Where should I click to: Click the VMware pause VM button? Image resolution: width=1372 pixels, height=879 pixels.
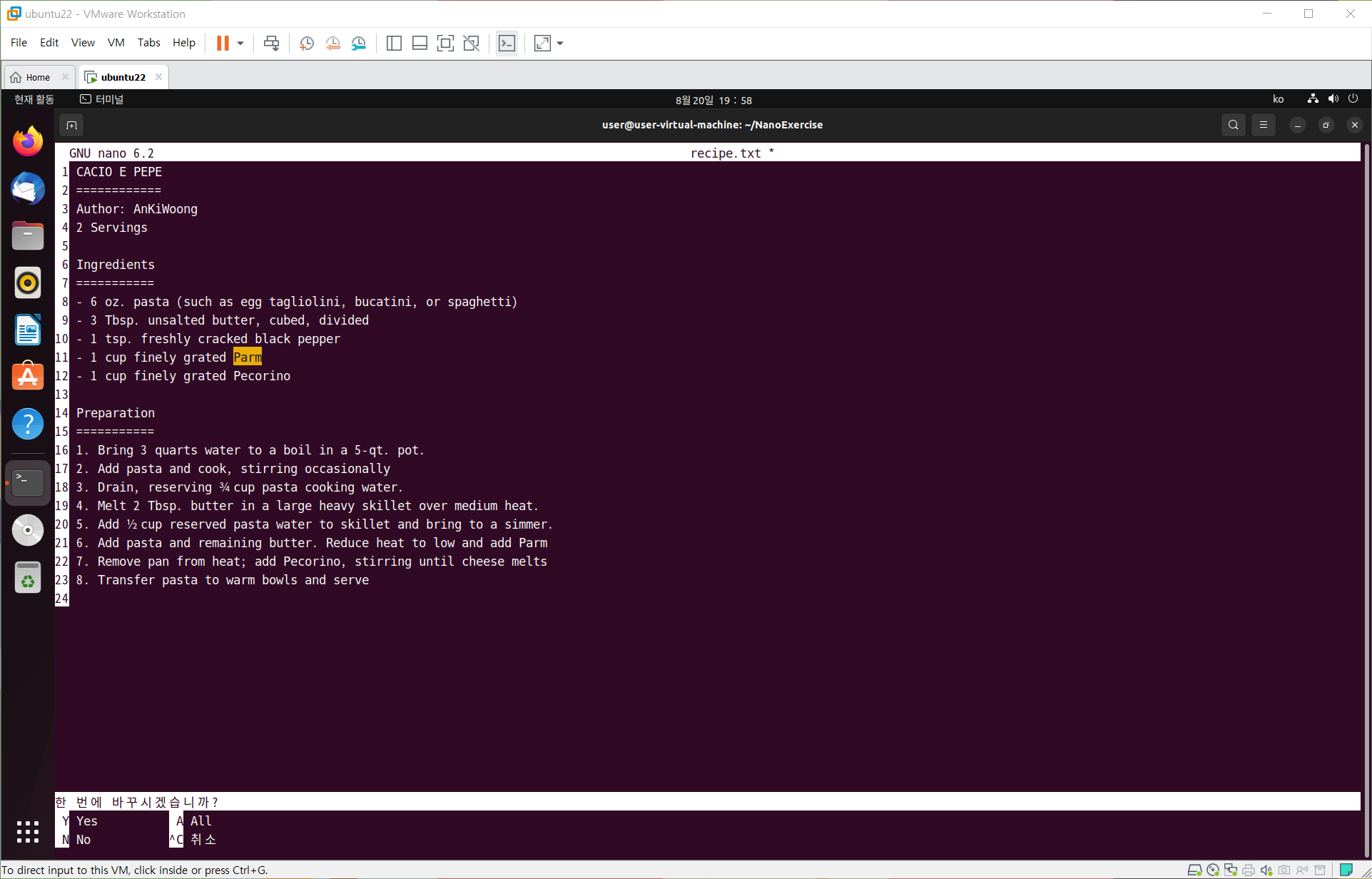223,44
